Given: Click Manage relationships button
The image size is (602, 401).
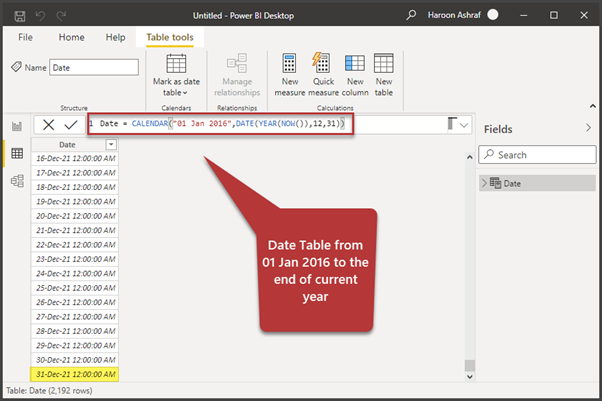Looking at the screenshot, I should (x=237, y=75).
